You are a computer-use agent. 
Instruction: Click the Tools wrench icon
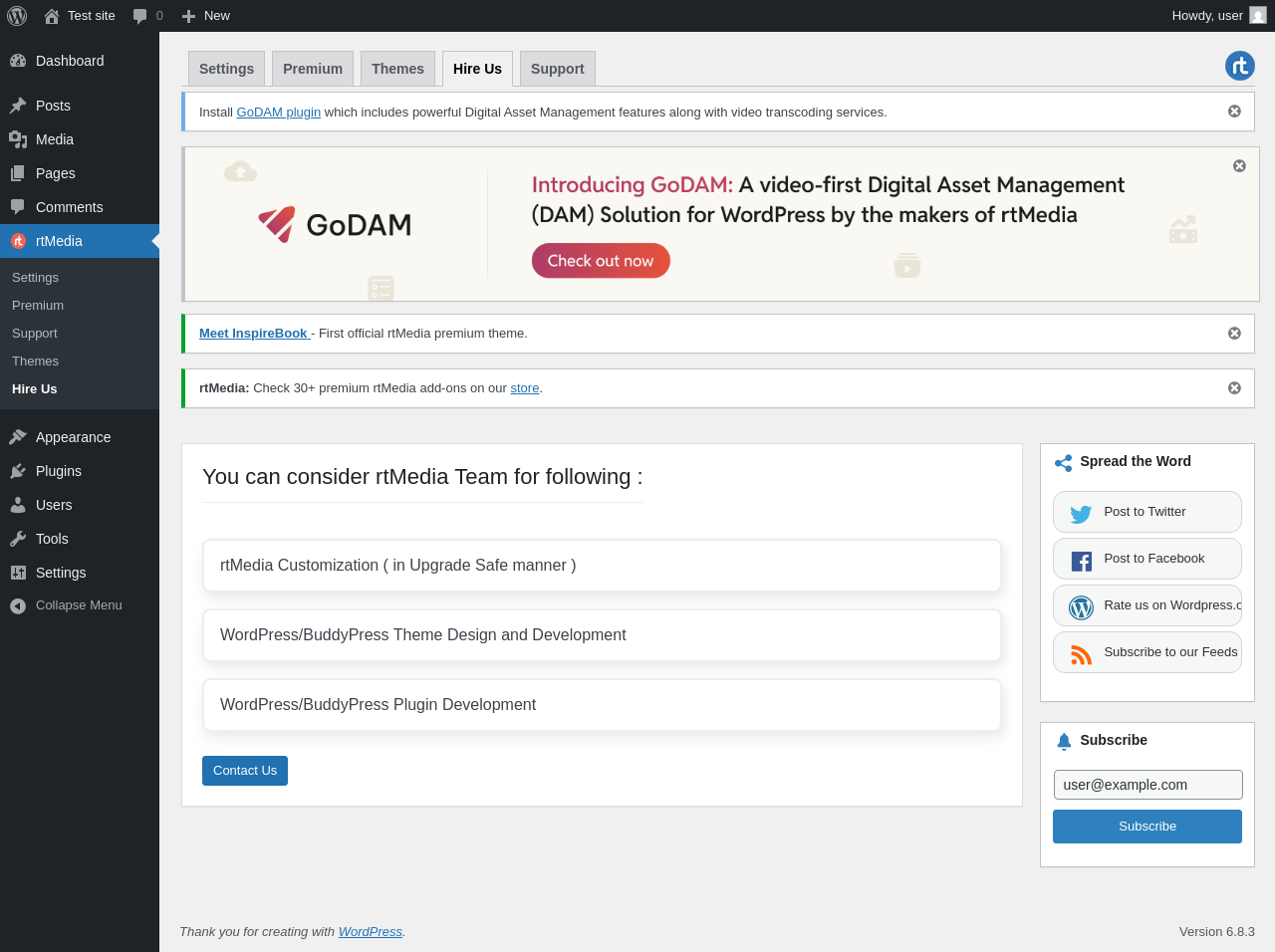tap(18, 539)
